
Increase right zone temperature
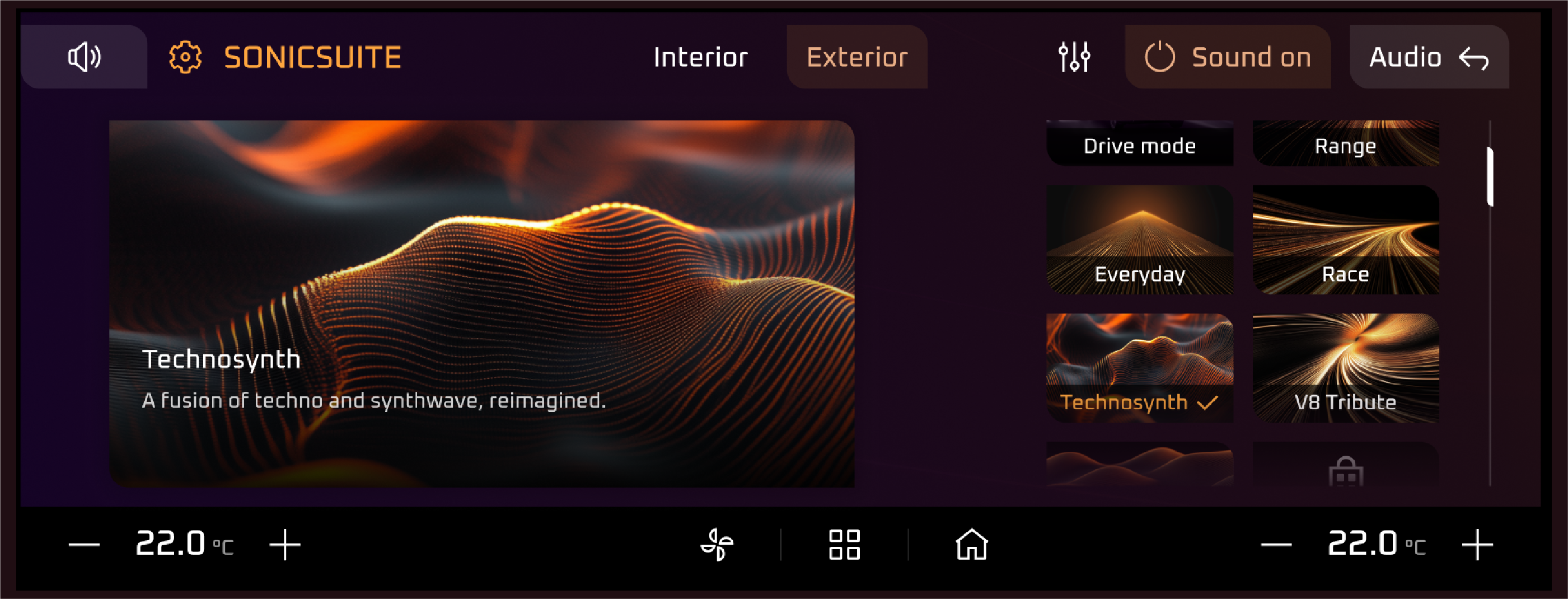tap(1477, 544)
